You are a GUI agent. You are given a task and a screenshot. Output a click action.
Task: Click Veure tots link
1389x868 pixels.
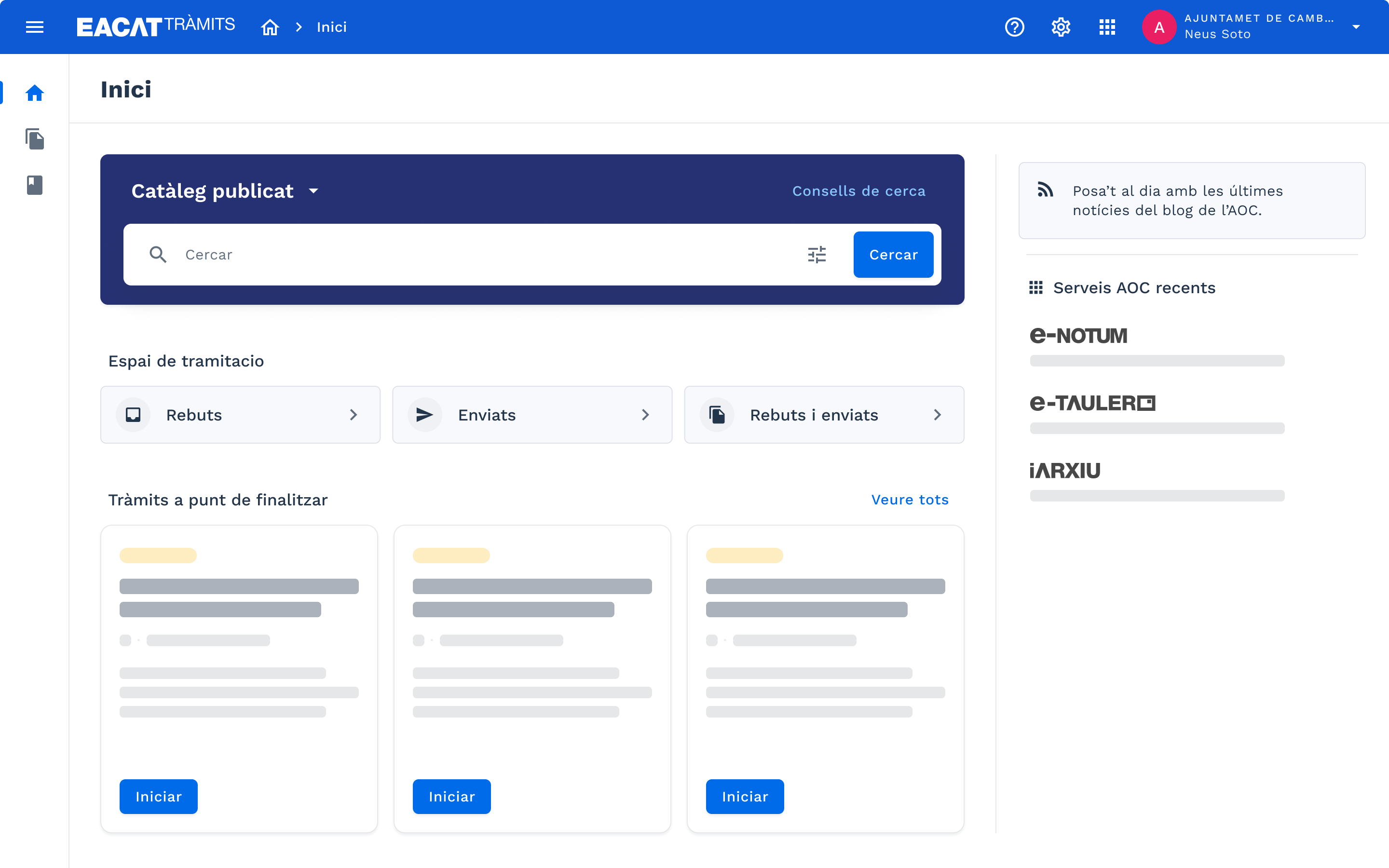click(909, 500)
